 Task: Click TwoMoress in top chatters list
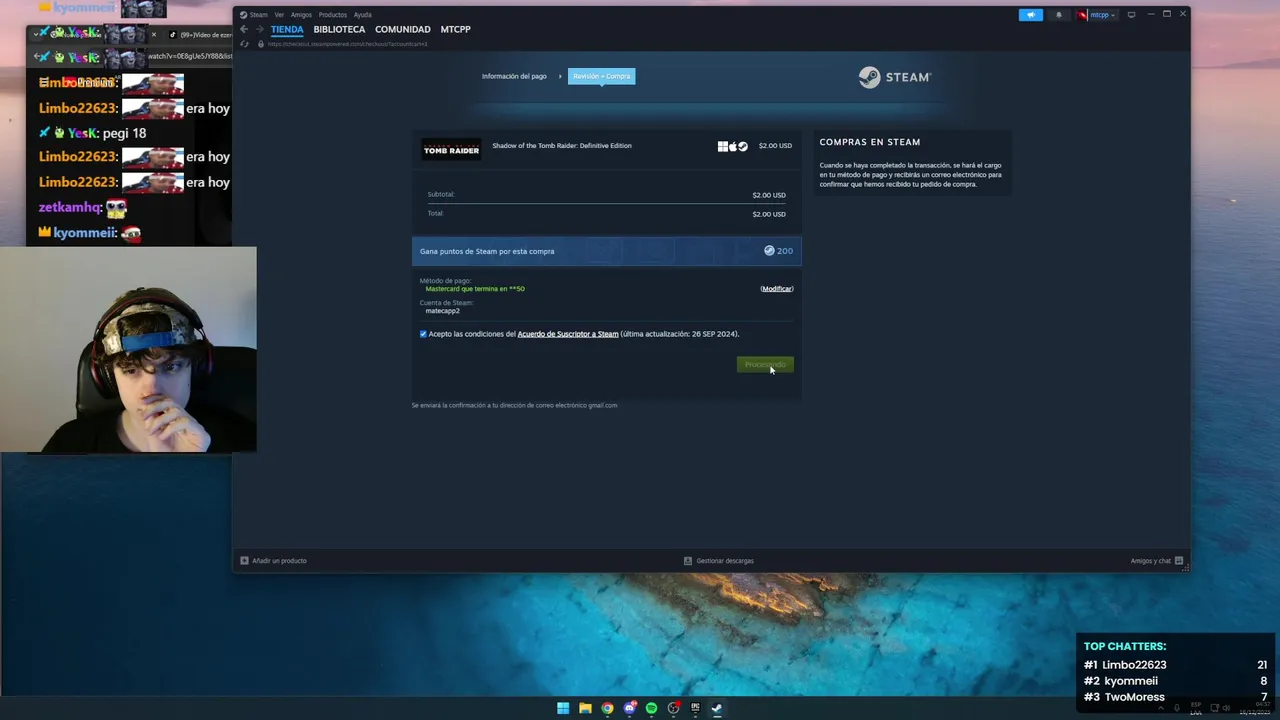(1134, 697)
